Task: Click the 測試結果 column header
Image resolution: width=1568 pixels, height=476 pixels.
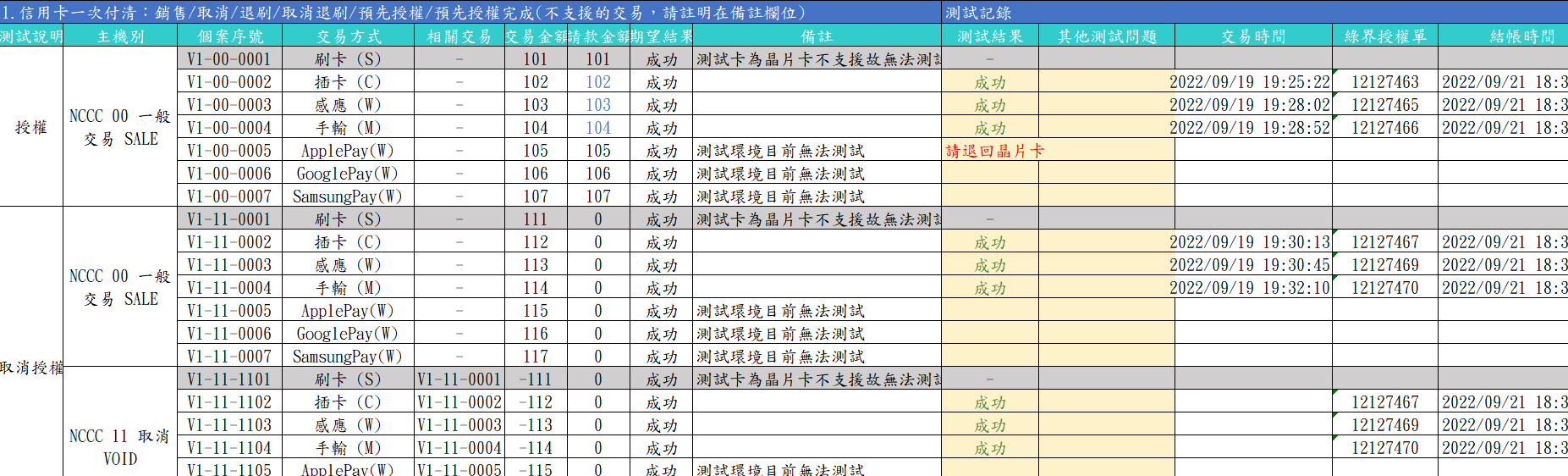Action: coord(990,36)
